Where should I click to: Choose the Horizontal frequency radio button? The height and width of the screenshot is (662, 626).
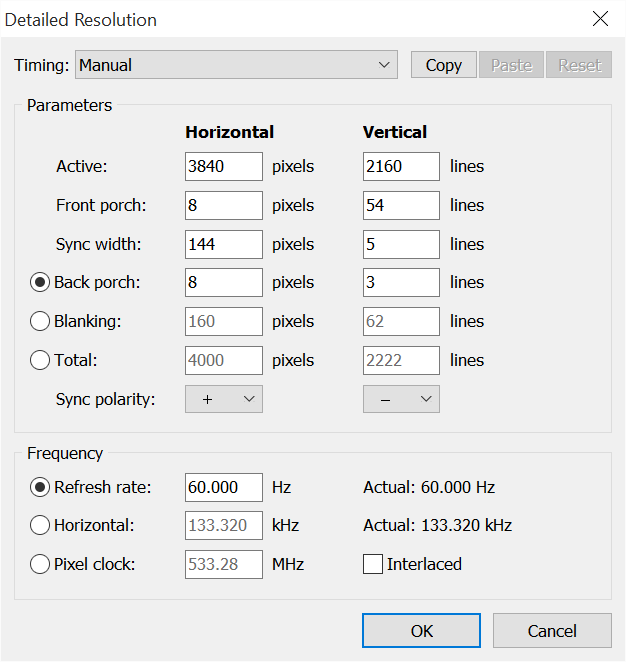click(40, 525)
